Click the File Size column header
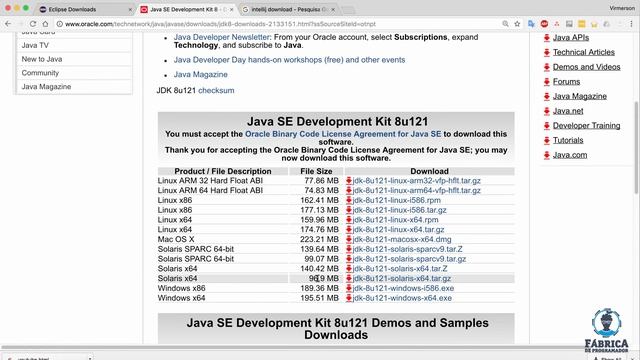640x360 pixels. (316, 171)
